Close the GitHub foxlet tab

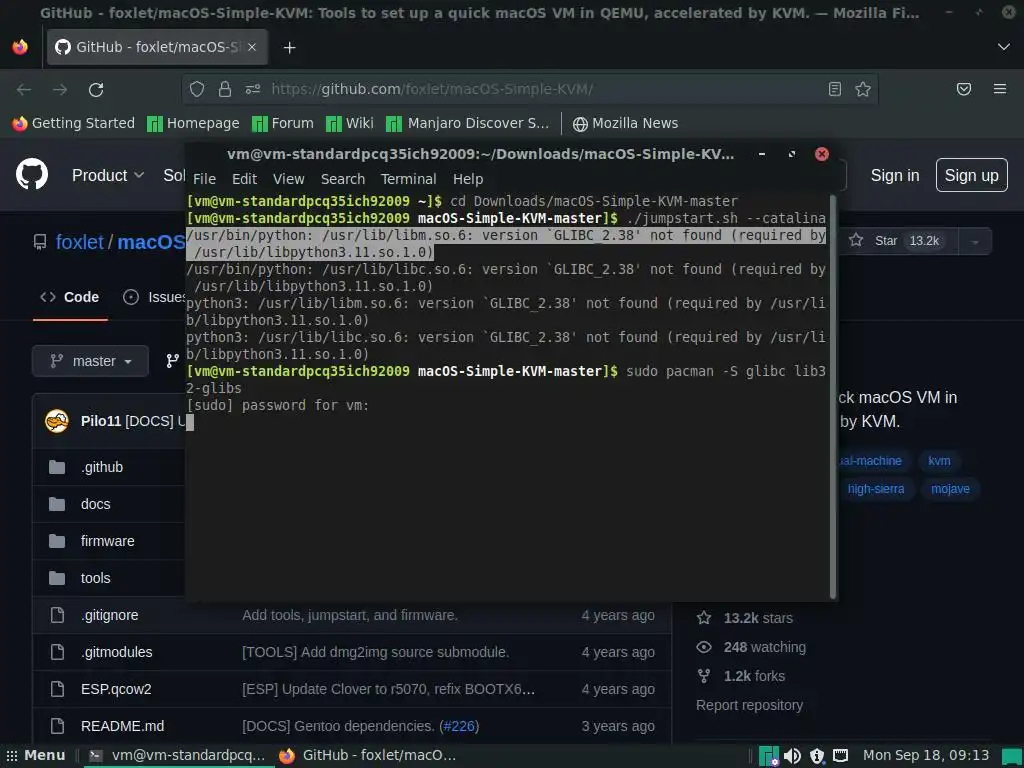pyautogui.click(x=252, y=47)
